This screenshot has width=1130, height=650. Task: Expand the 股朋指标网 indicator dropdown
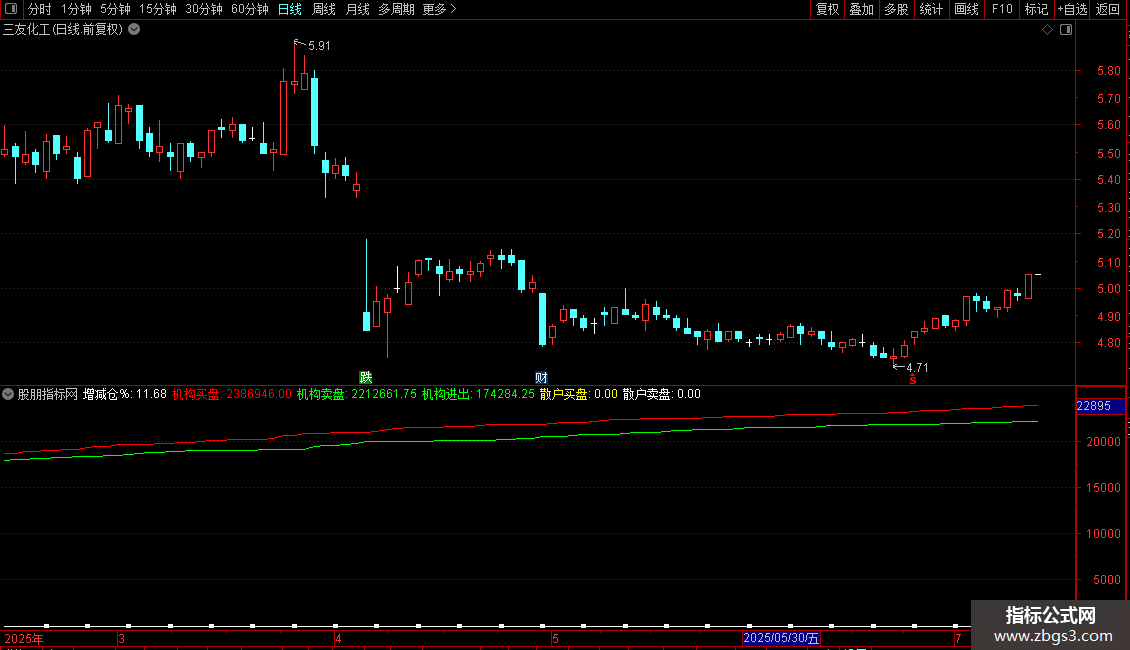(8, 394)
